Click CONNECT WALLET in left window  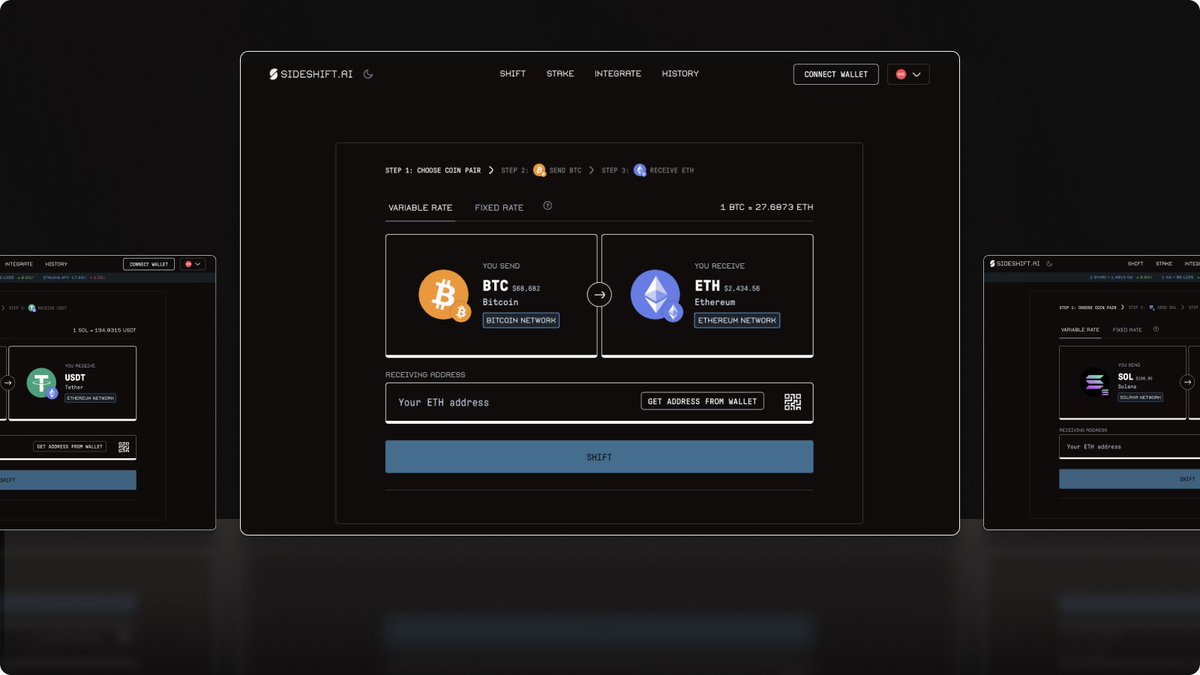click(x=149, y=264)
